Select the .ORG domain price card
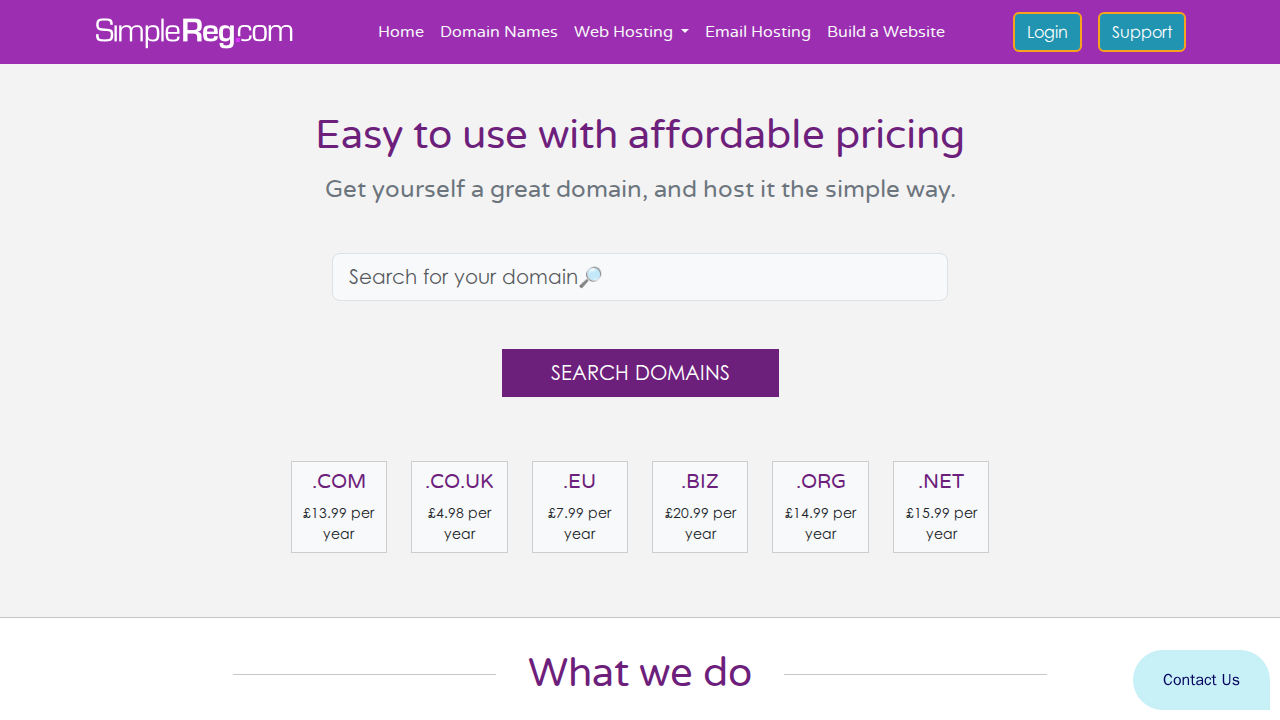The image size is (1280, 720). pyautogui.click(x=820, y=507)
